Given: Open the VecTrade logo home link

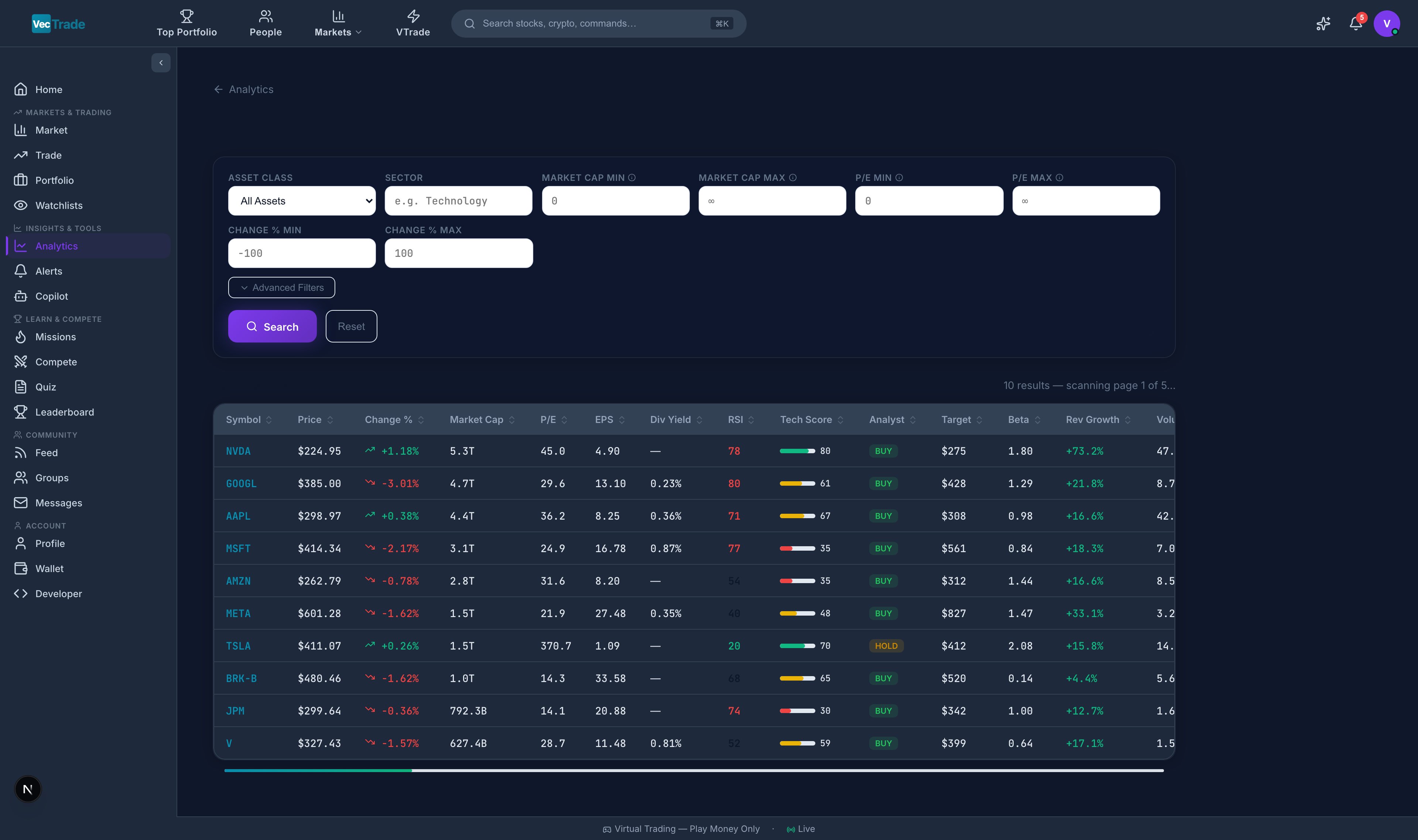Looking at the screenshot, I should coord(58,24).
